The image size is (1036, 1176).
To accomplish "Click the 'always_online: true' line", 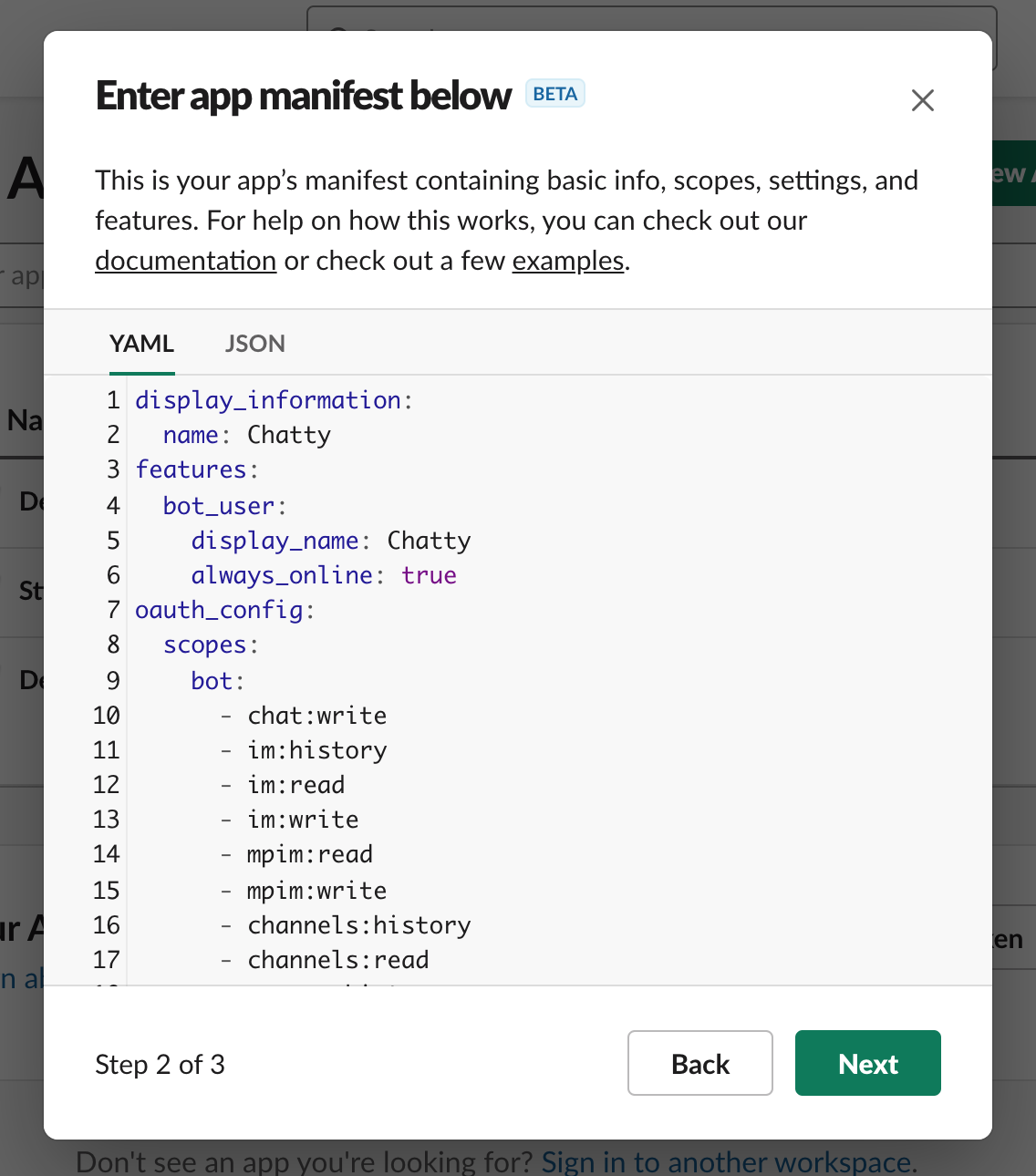I will point(324,575).
